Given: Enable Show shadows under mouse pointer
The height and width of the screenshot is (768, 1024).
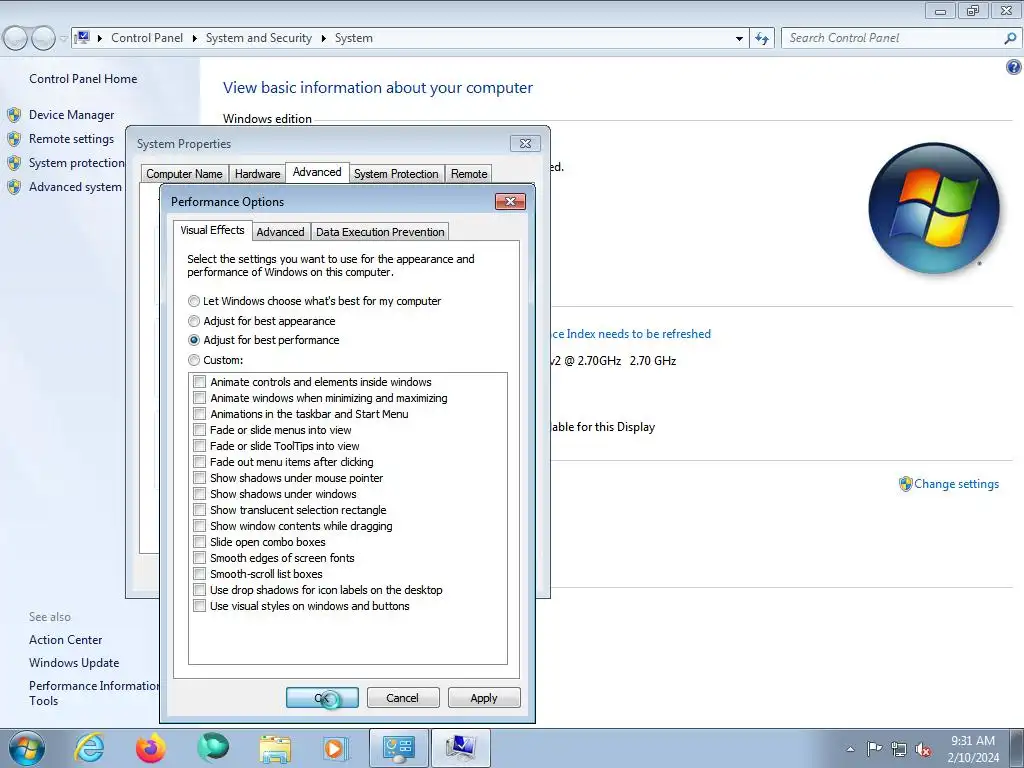Looking at the screenshot, I should pyautogui.click(x=200, y=478).
